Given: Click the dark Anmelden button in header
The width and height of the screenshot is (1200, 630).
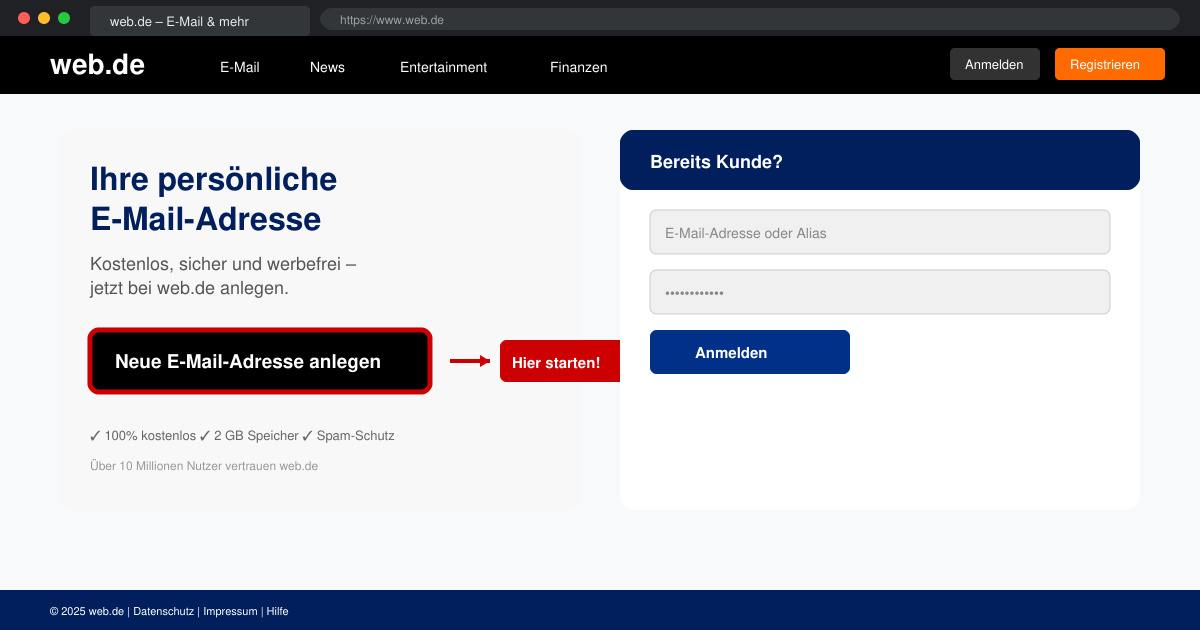Looking at the screenshot, I should pos(994,64).
